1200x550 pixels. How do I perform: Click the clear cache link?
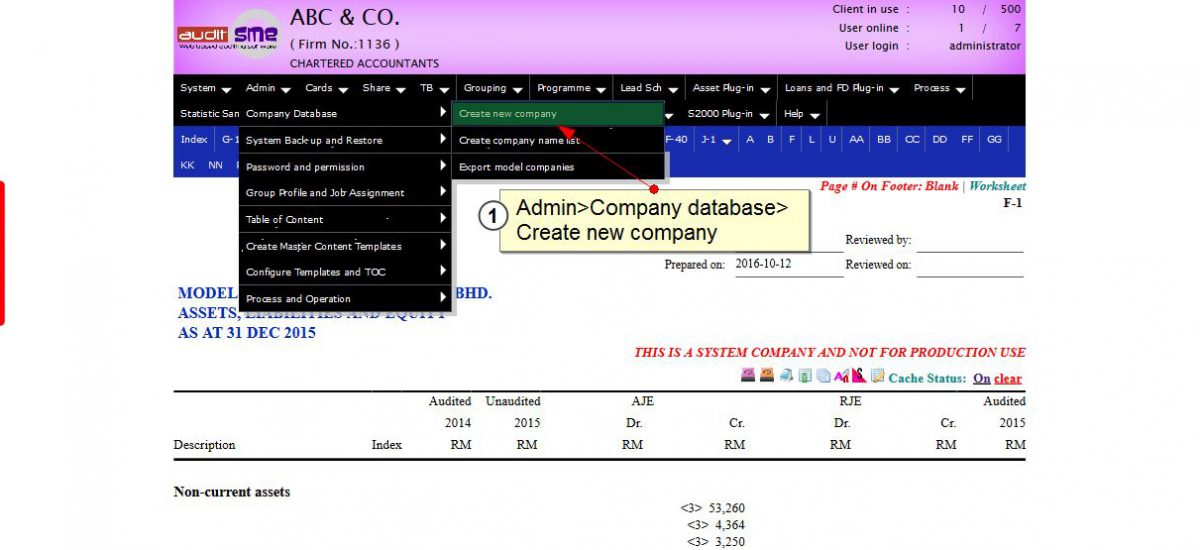coord(1008,379)
